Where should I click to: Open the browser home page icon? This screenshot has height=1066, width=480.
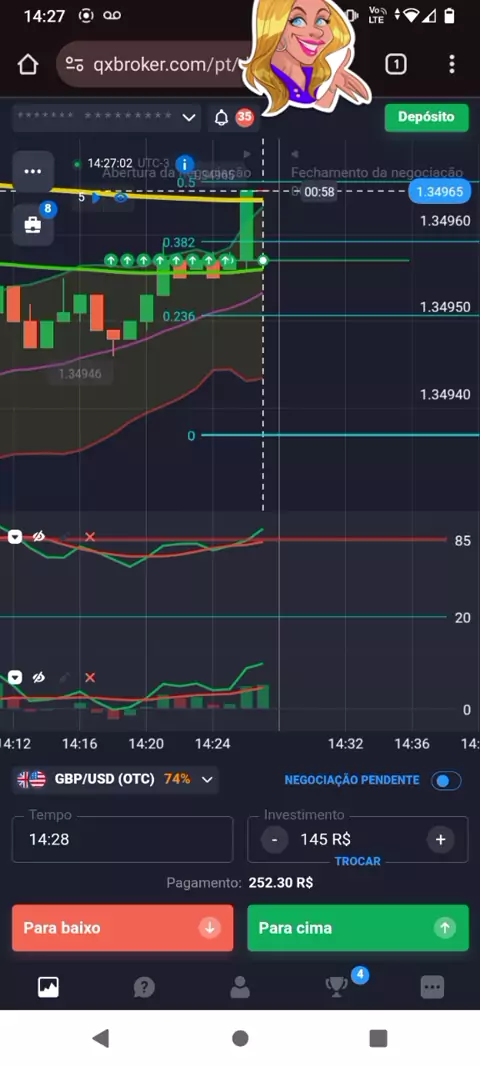click(x=28, y=65)
